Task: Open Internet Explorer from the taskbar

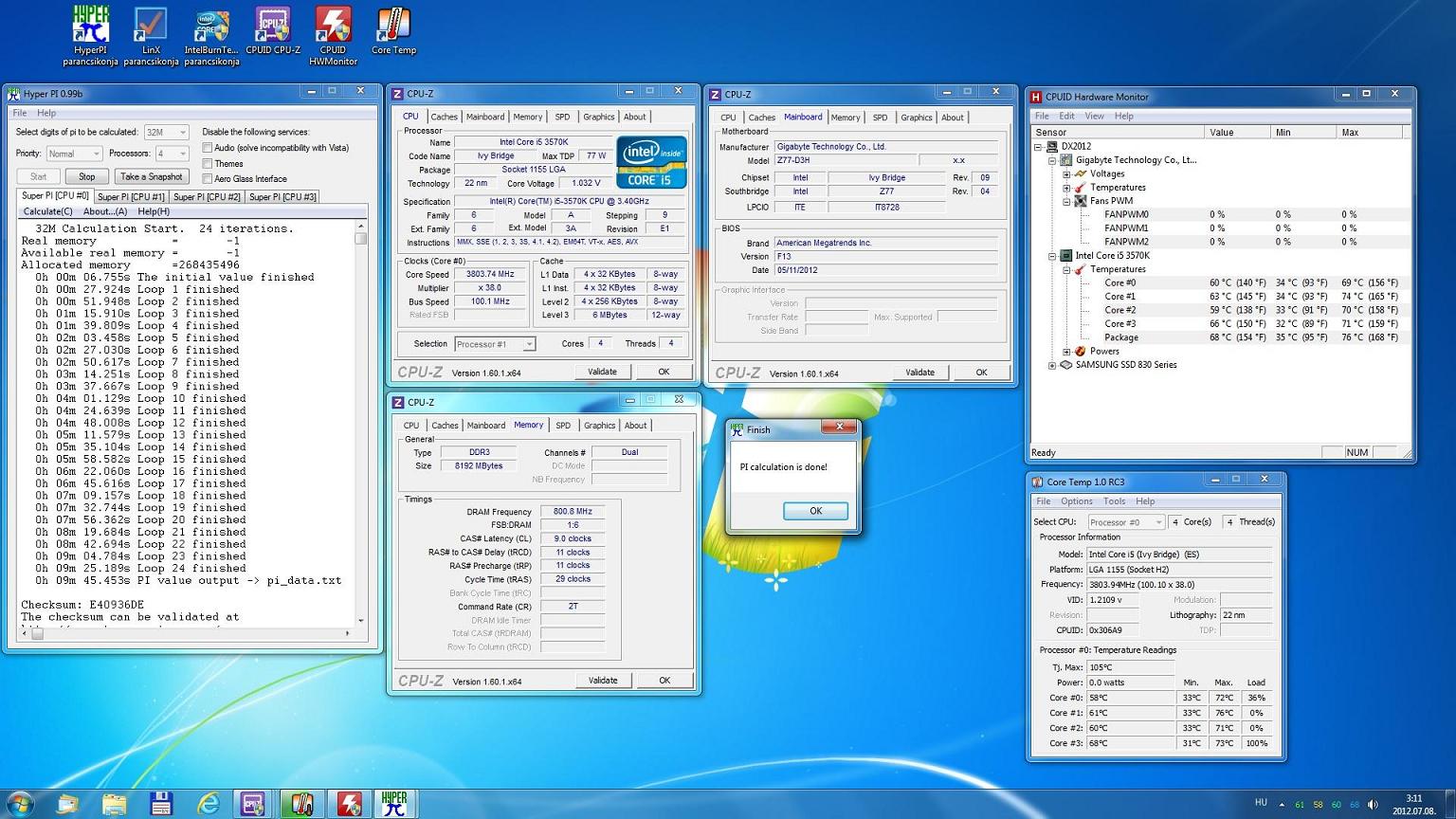Action: pos(208,804)
